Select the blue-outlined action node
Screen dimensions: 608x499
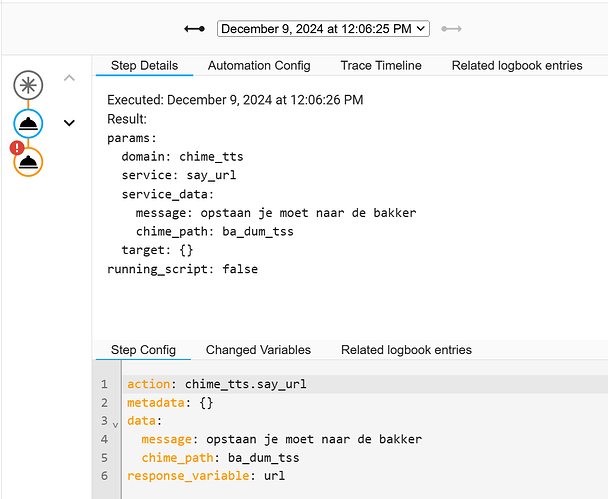click(x=28, y=123)
